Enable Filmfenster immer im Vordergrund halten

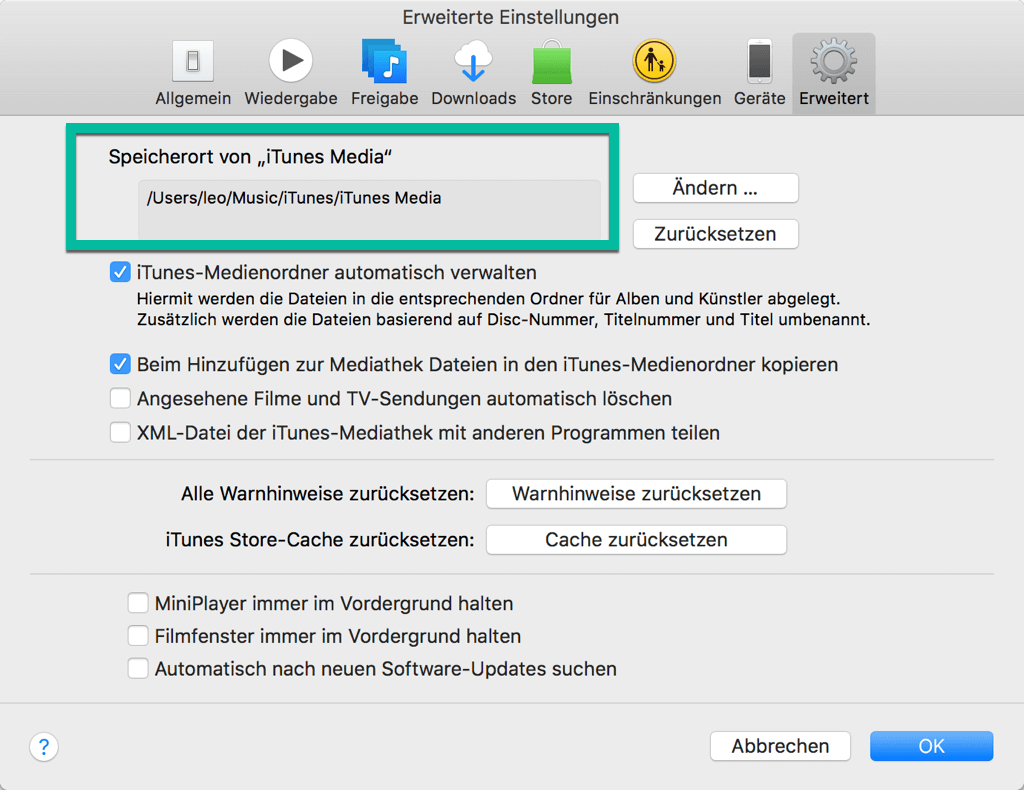coord(138,635)
